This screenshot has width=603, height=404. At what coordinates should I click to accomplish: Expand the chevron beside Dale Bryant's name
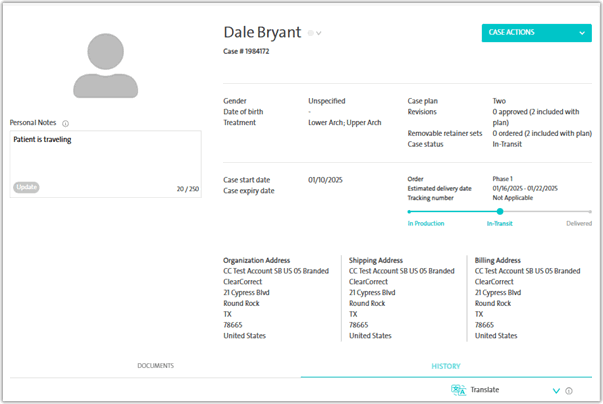pos(319,34)
